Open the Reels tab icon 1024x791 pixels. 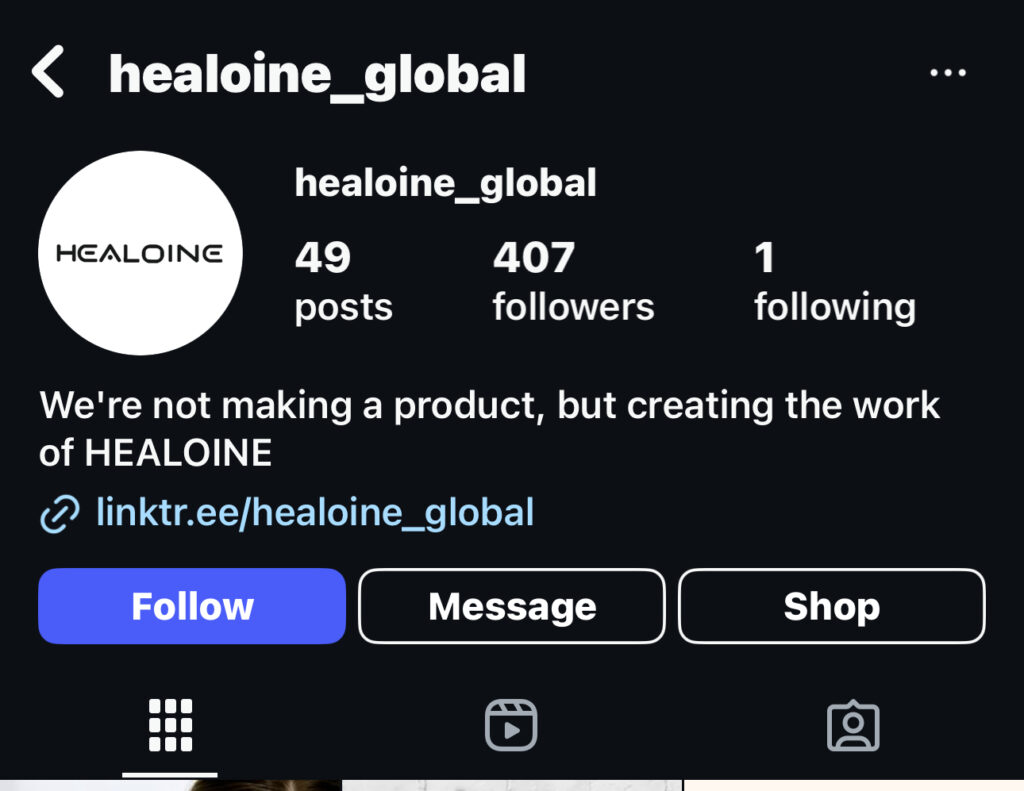click(x=511, y=726)
